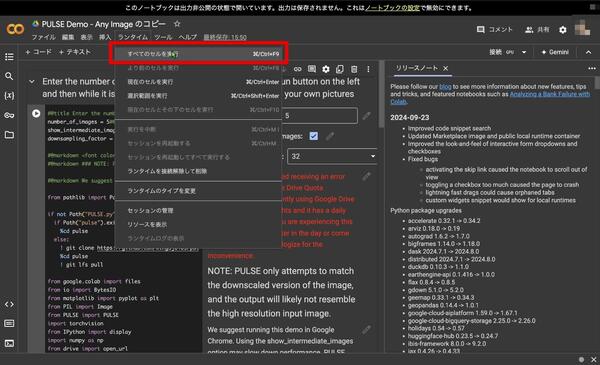Image resolution: width=600 pixels, height=365 pixels.
Task: Run the code cell with play button
Action: (x=36, y=113)
